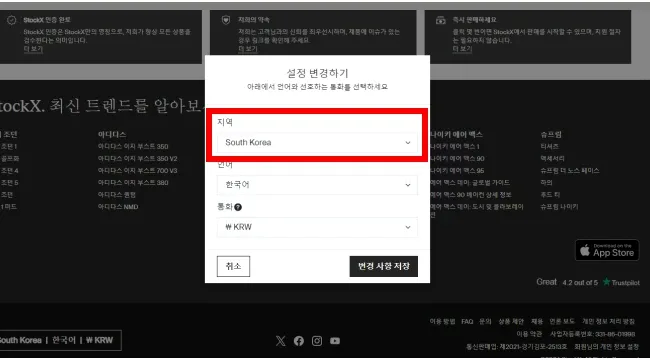Screen dimensions: 650x360
Task: Open 아디다스 이지 부스트 700 V3 link
Action: click(138, 170)
